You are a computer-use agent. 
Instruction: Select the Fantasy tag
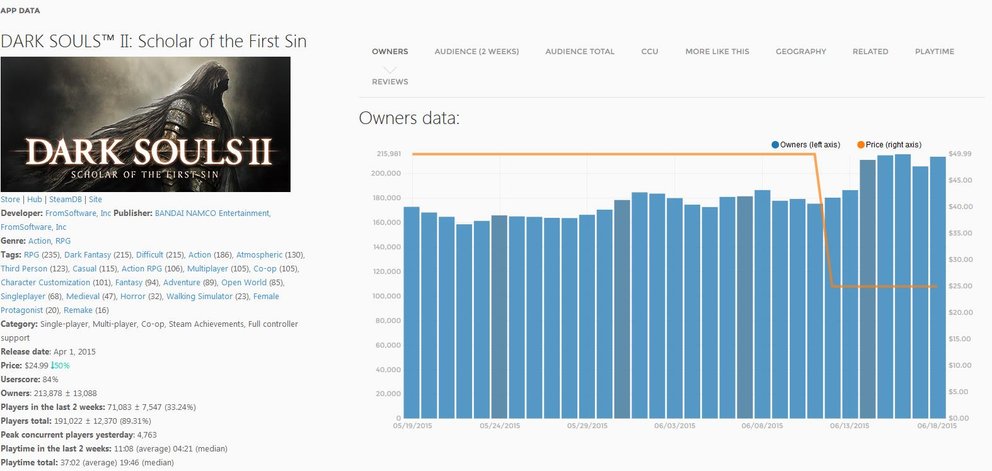click(128, 283)
